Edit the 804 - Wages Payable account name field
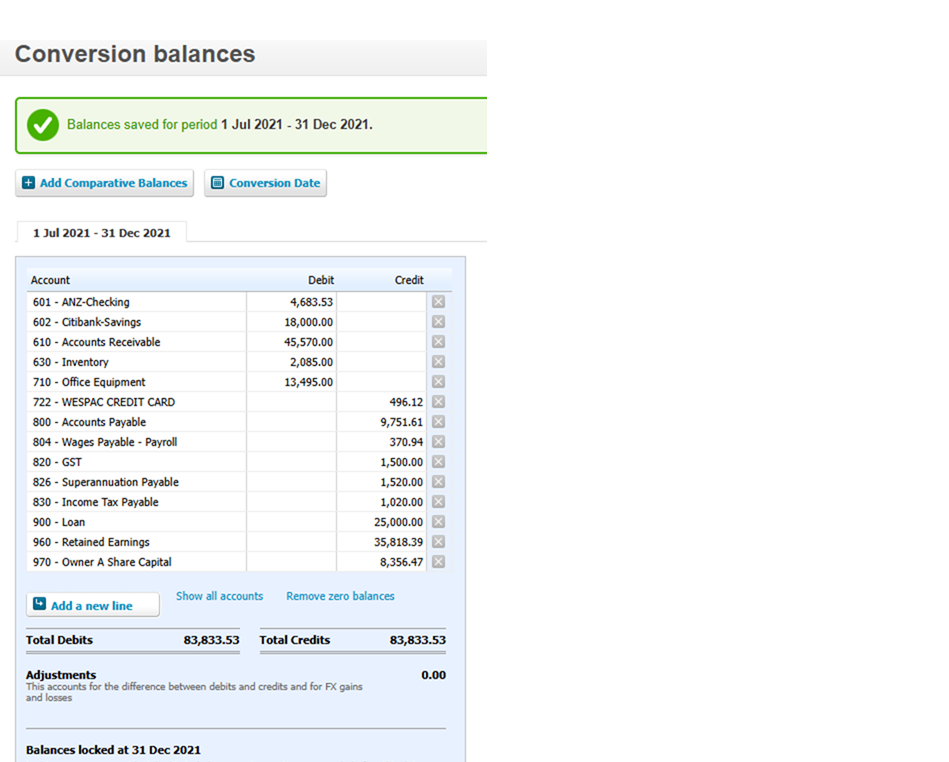949x762 pixels. click(137, 442)
